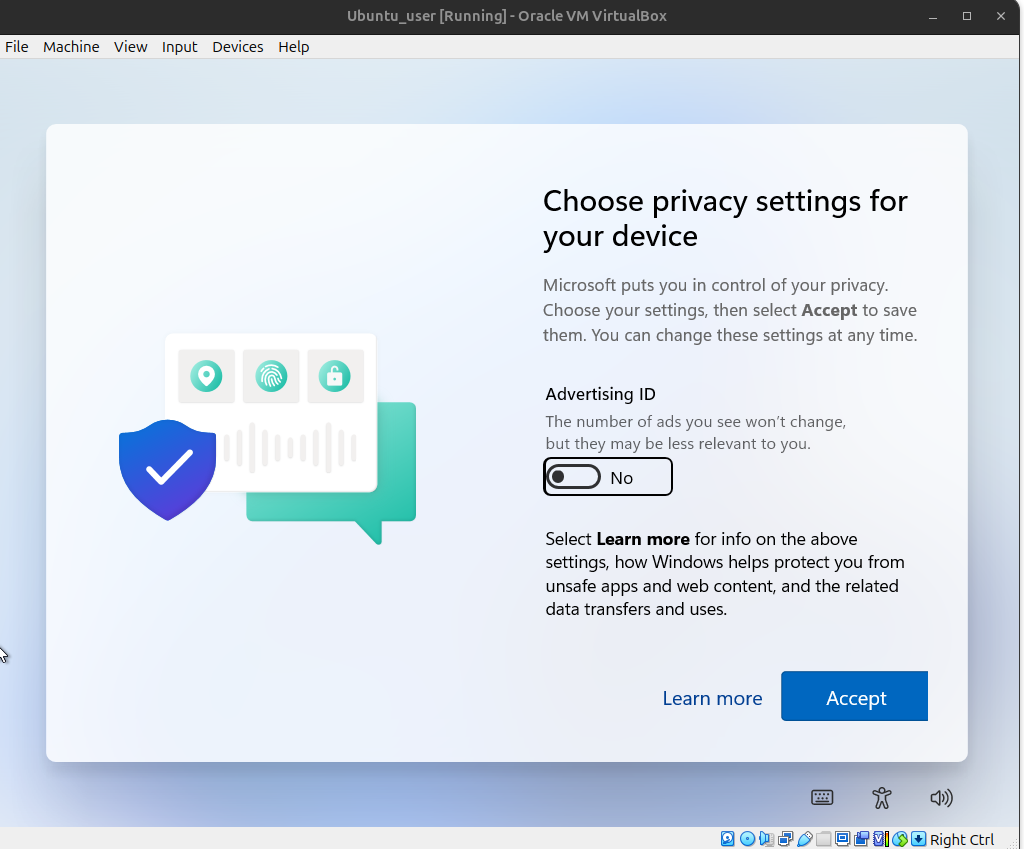Click the VirtualBox window title text
This screenshot has height=849, width=1024.
click(507, 16)
